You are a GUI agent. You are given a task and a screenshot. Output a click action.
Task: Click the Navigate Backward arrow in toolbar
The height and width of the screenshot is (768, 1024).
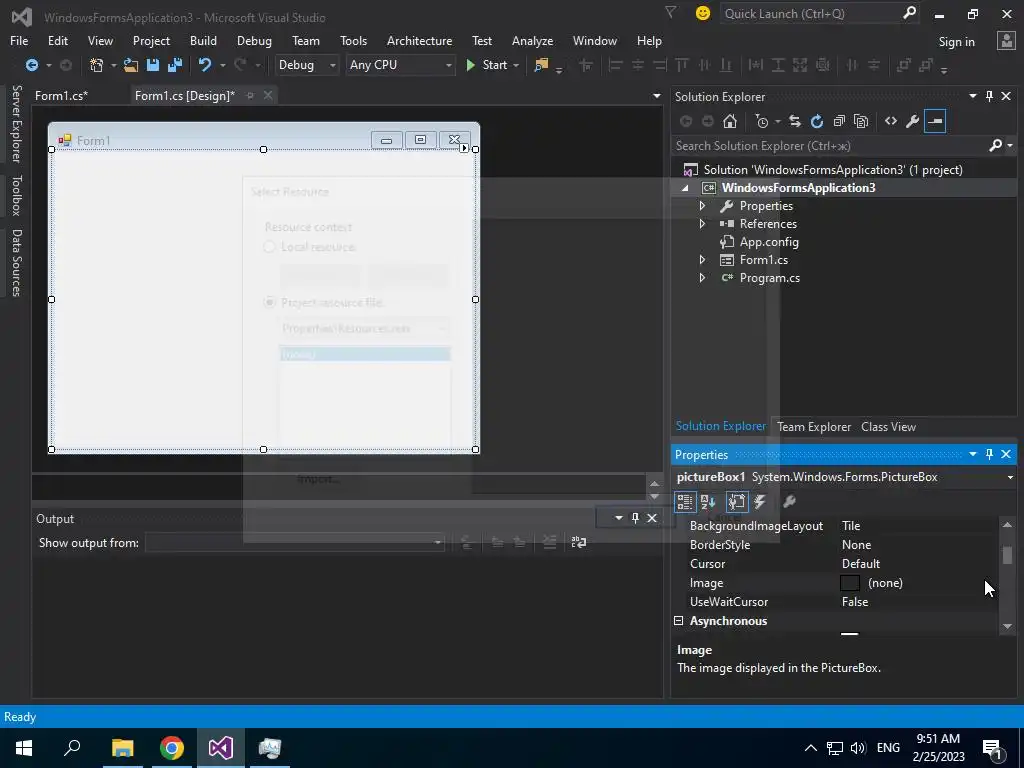pyautogui.click(x=31, y=65)
